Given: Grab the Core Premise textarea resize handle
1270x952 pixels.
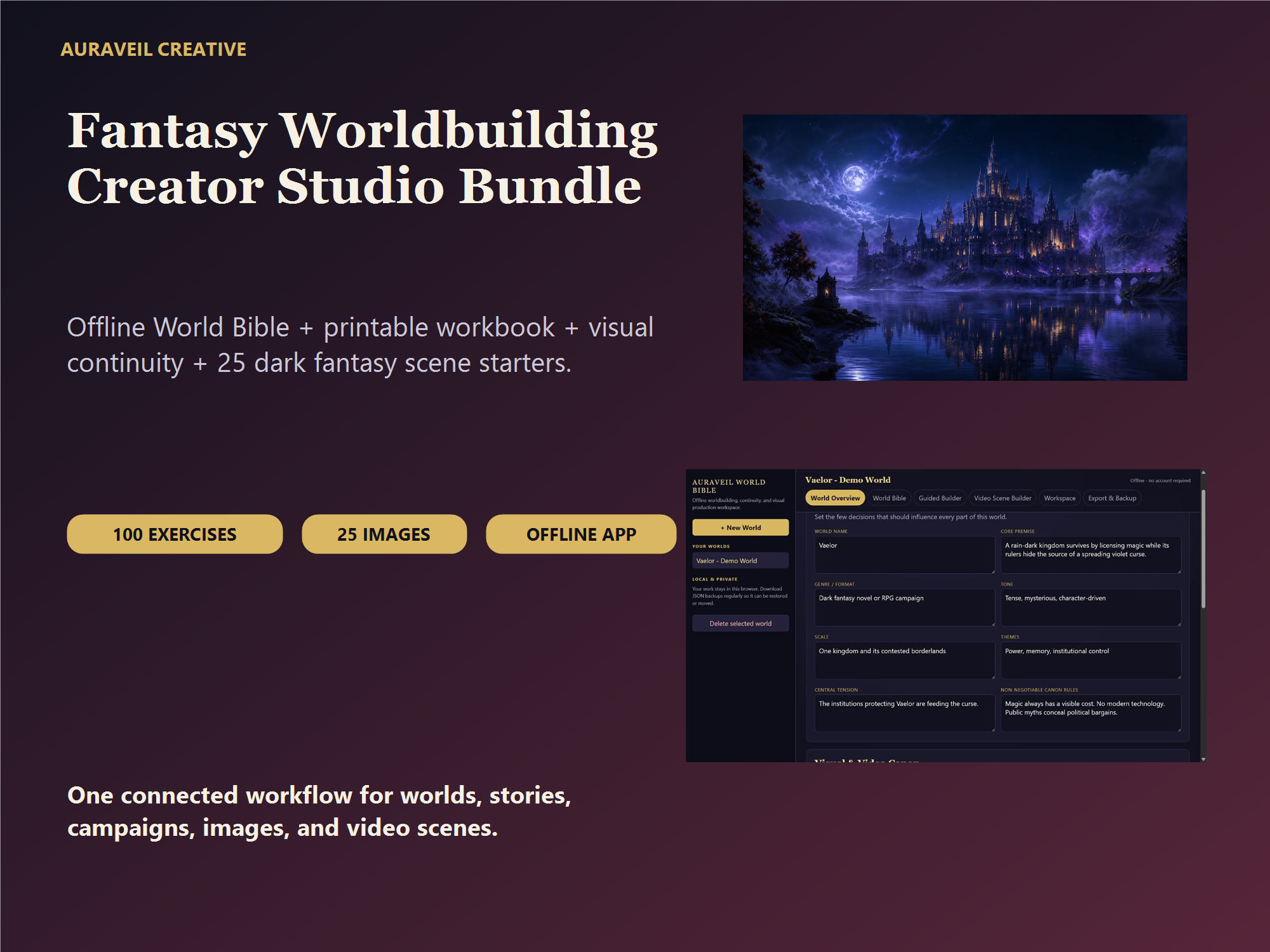Looking at the screenshot, I should 1179,571.
